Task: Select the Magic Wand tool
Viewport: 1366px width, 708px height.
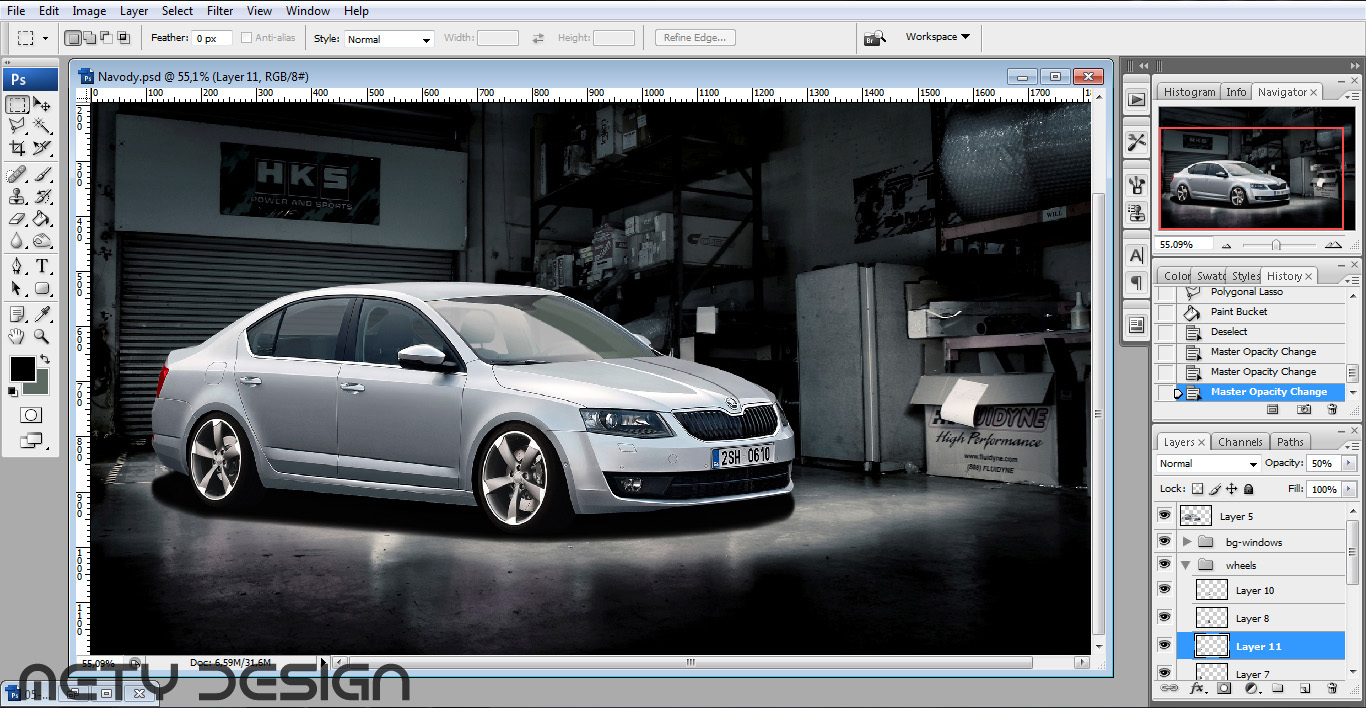Action: (42, 126)
